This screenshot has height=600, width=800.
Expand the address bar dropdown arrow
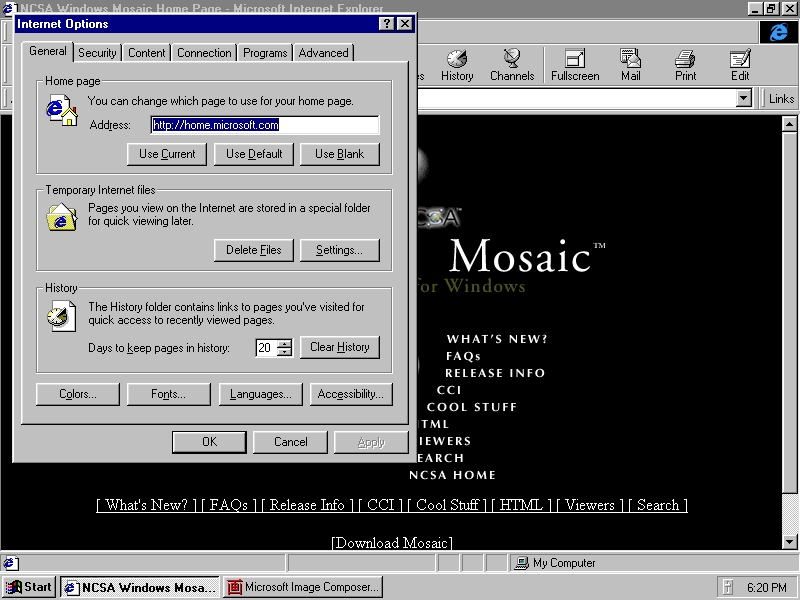[x=743, y=98]
